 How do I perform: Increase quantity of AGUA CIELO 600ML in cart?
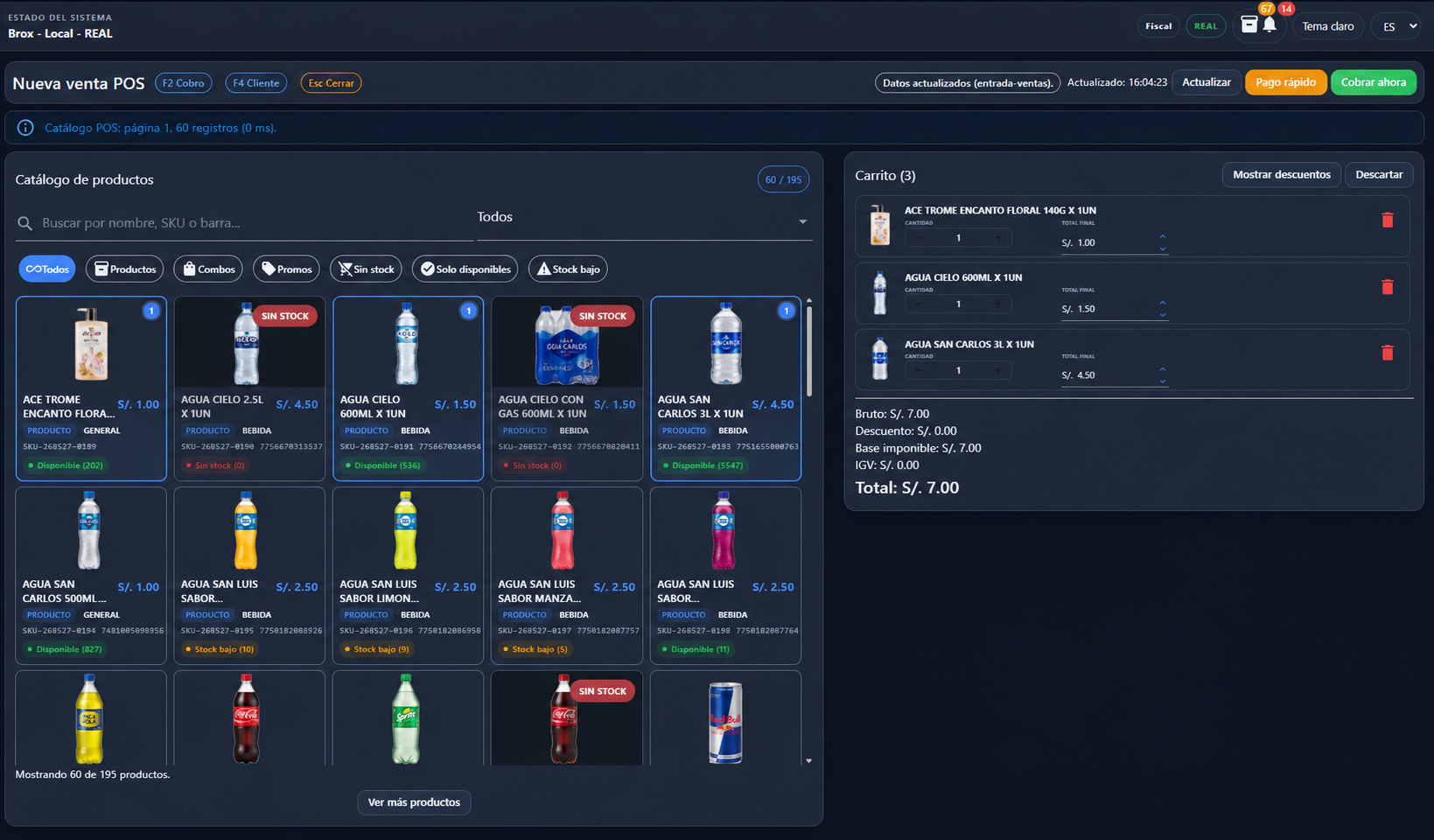tap(998, 304)
